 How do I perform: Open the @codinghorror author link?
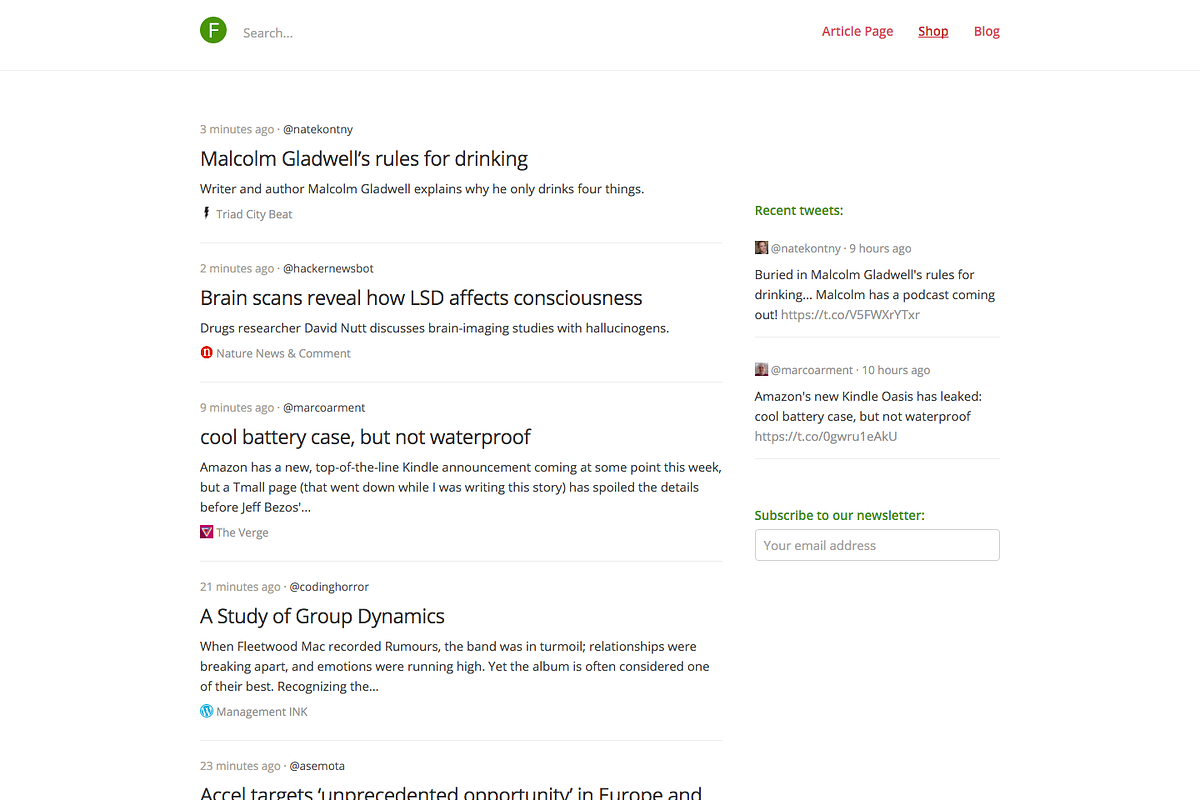329,586
